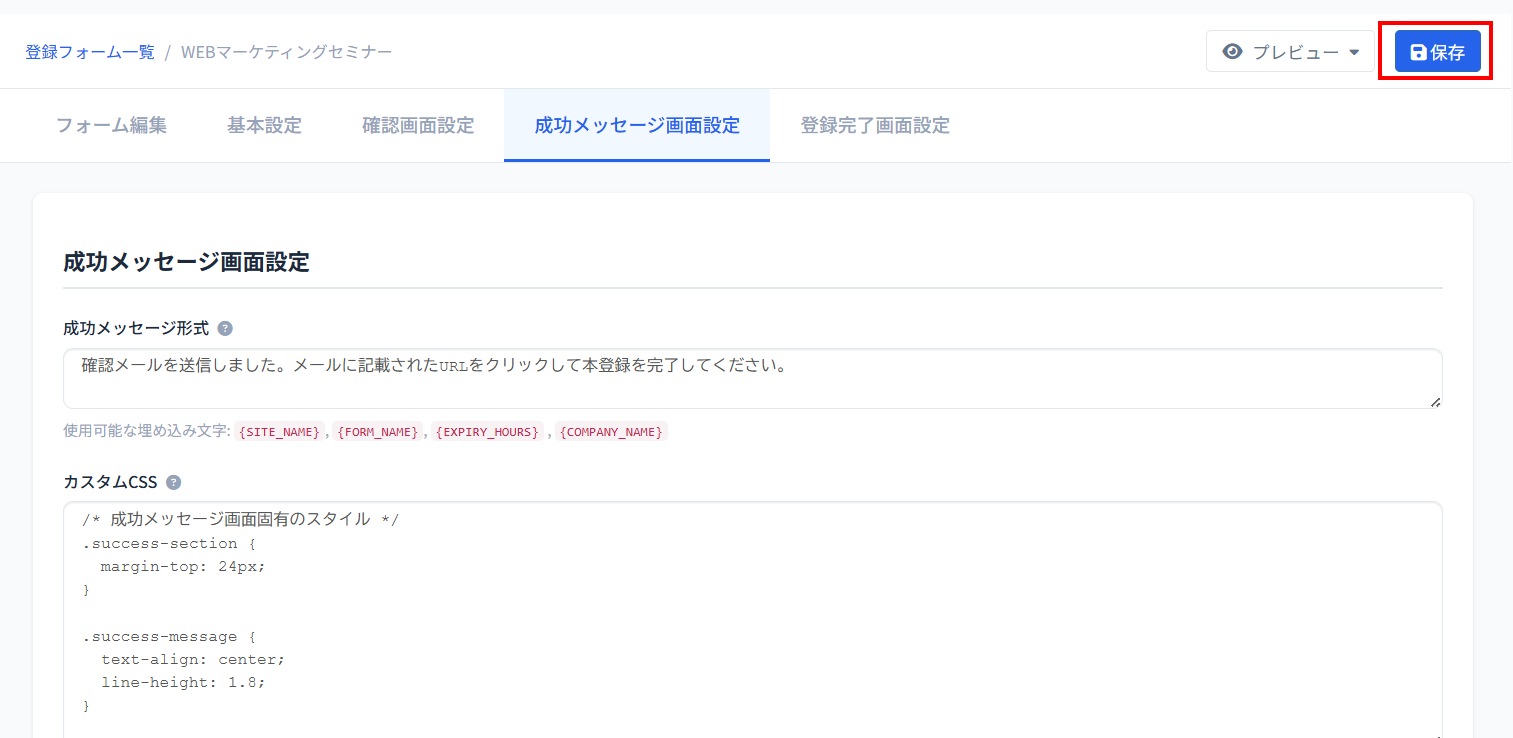Select the 成功メッセージ画面設定 tab

point(637,126)
